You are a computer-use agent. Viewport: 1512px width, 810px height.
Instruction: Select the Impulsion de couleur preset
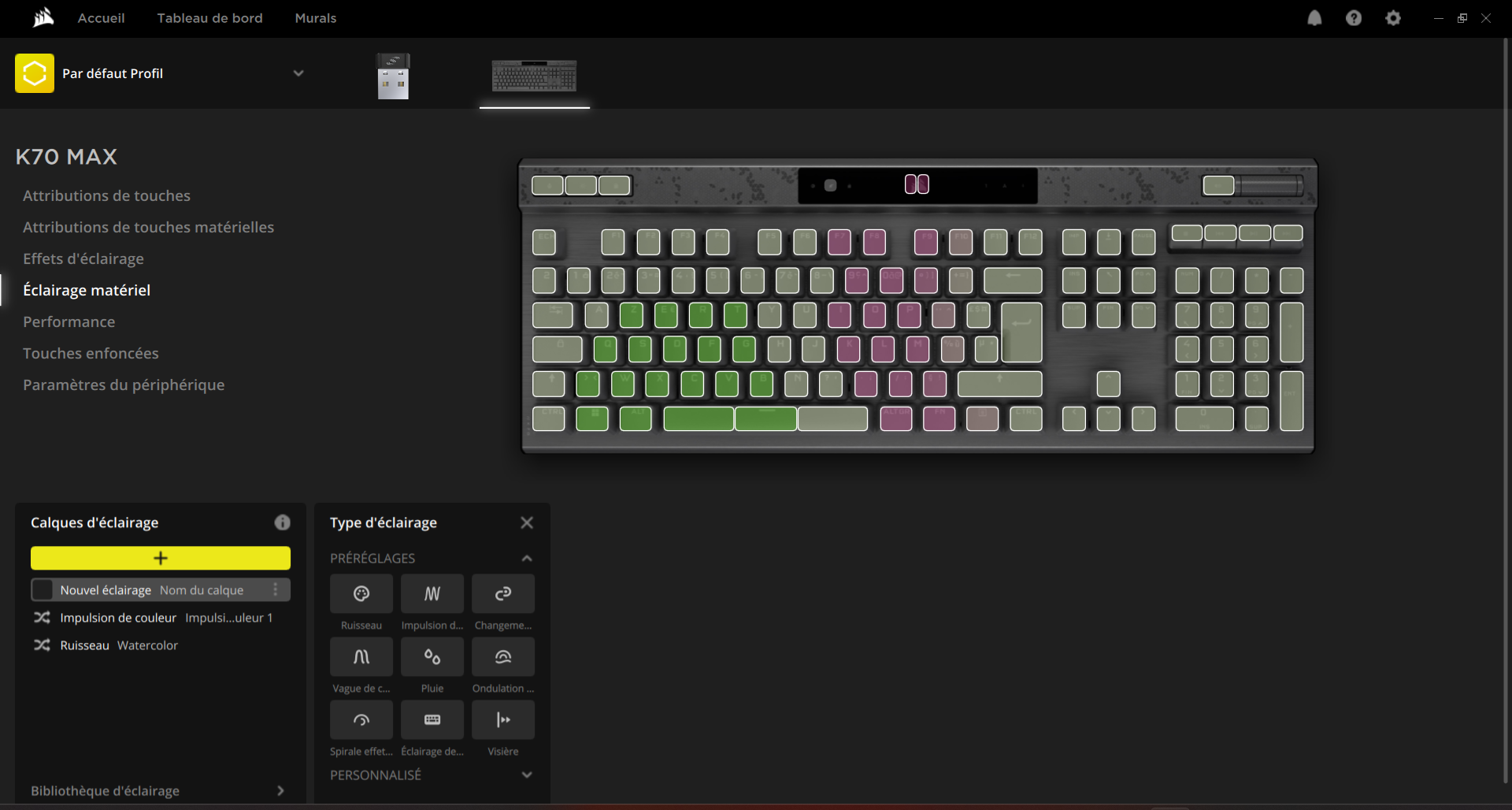click(x=432, y=593)
